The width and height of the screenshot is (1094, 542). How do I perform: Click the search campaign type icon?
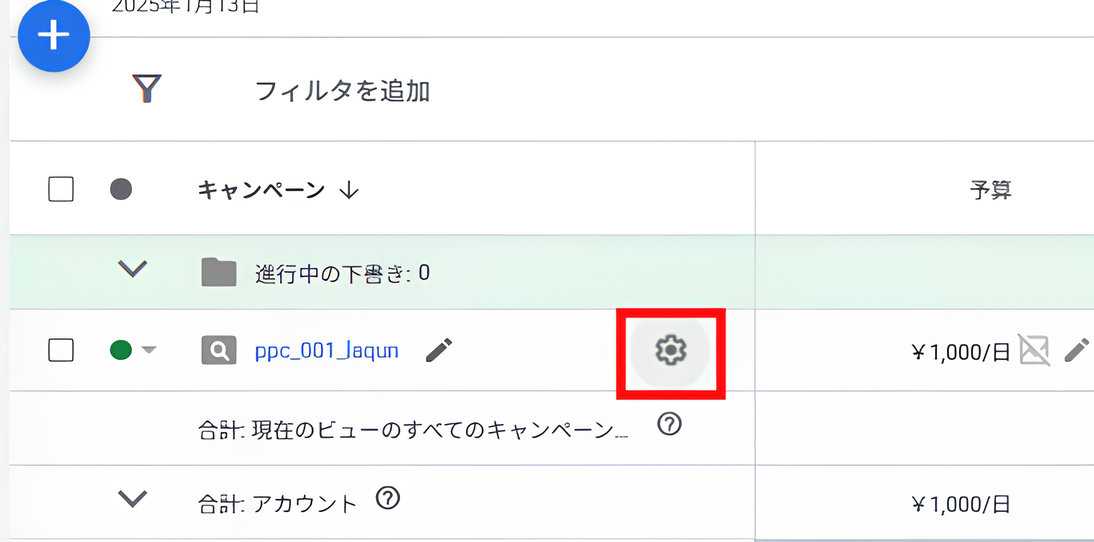click(x=219, y=350)
